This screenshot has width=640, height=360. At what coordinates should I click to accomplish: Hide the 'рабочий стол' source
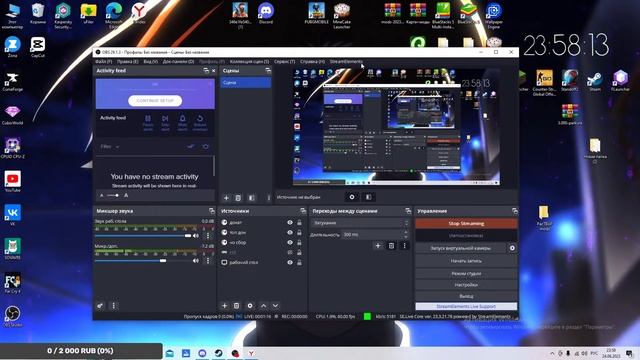290,262
